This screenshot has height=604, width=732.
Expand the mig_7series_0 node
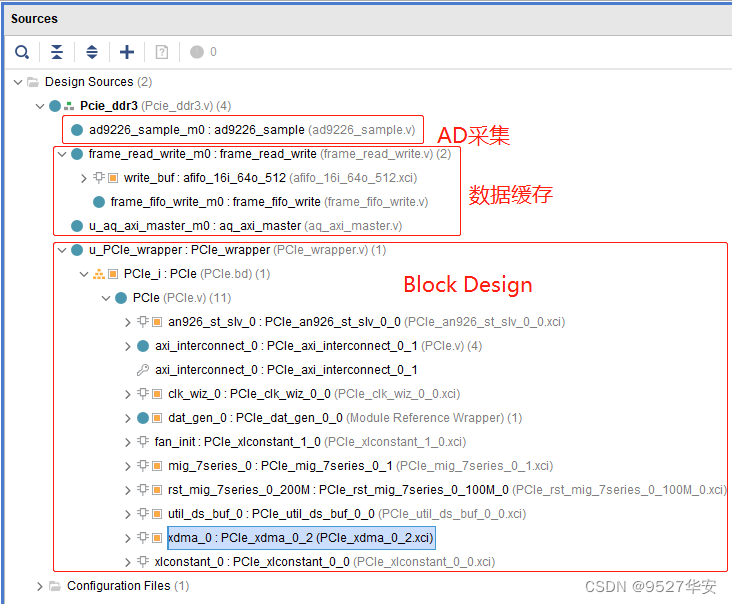point(127,466)
